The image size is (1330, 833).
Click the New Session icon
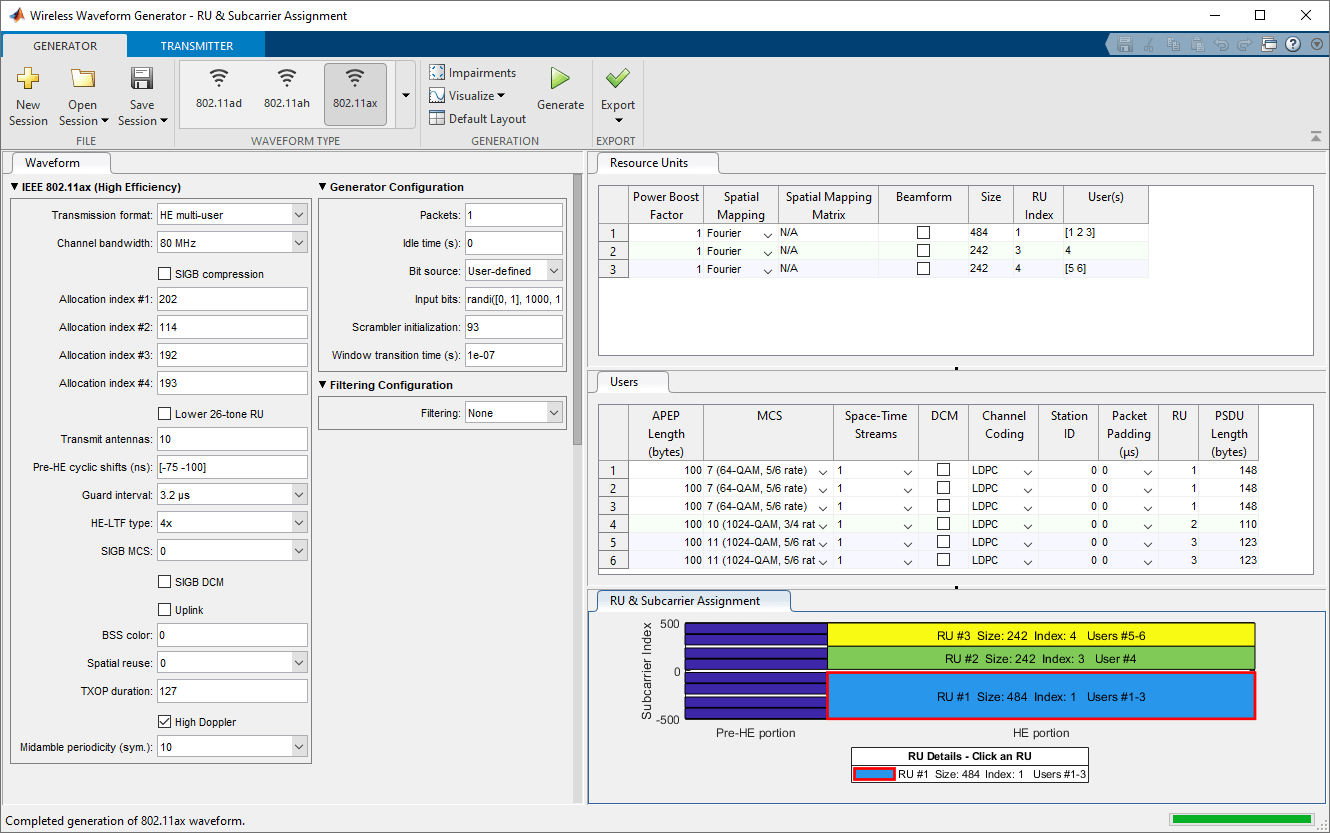[28, 80]
